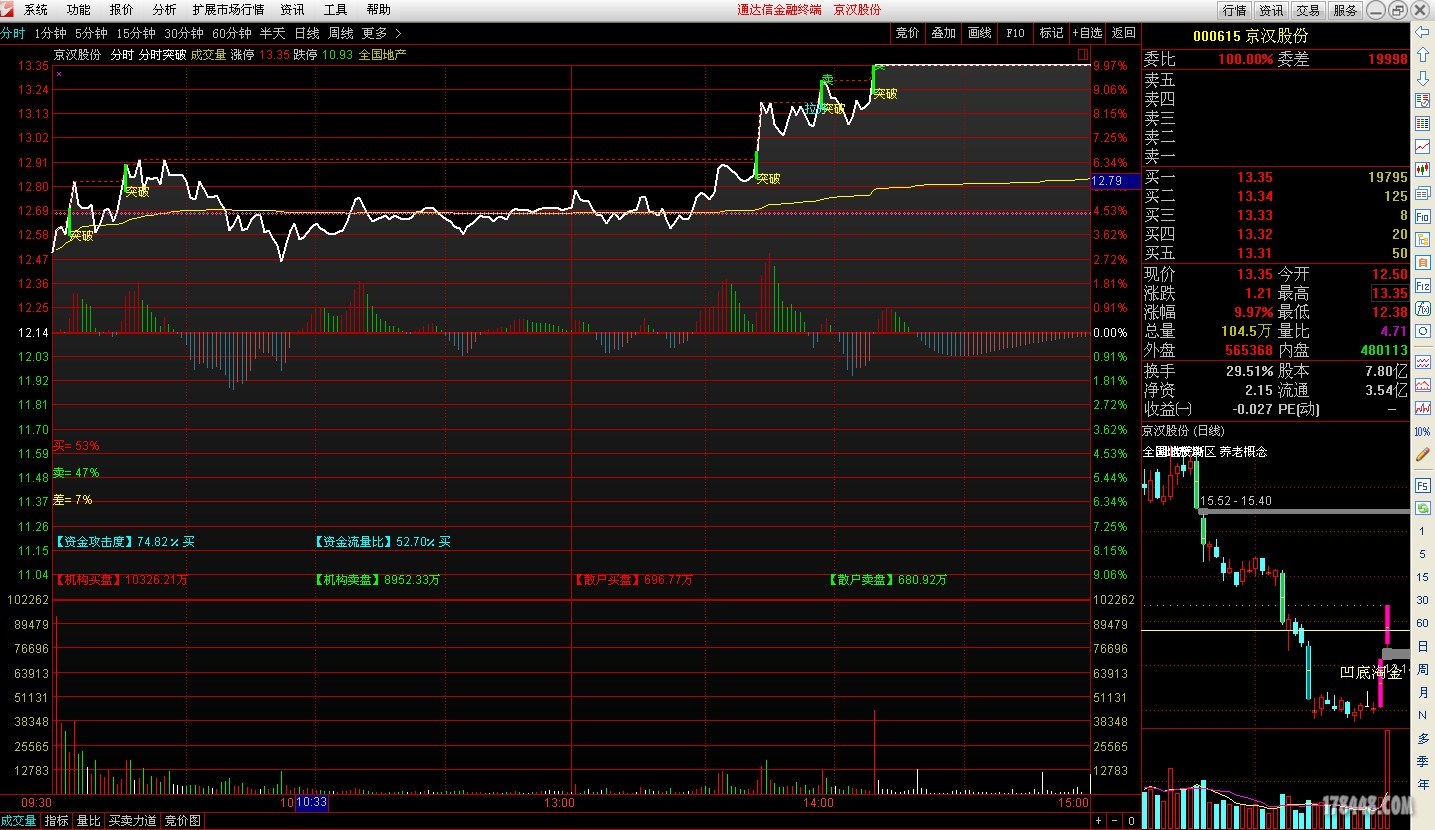This screenshot has width=1435, height=830.
Task: Select 多 multi-period in sidebar
Action: coord(1422,738)
